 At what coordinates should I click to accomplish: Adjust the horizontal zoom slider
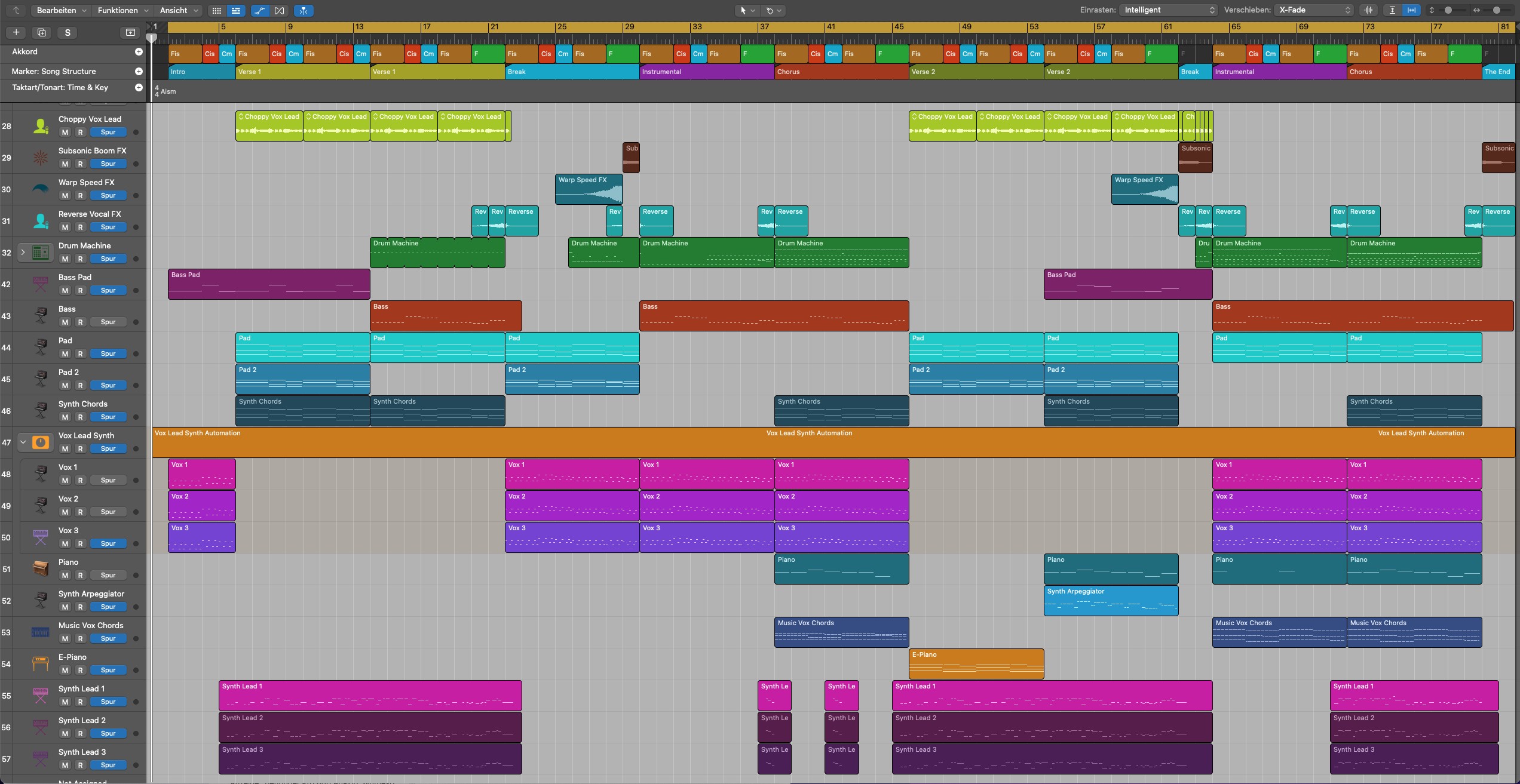click(1496, 10)
